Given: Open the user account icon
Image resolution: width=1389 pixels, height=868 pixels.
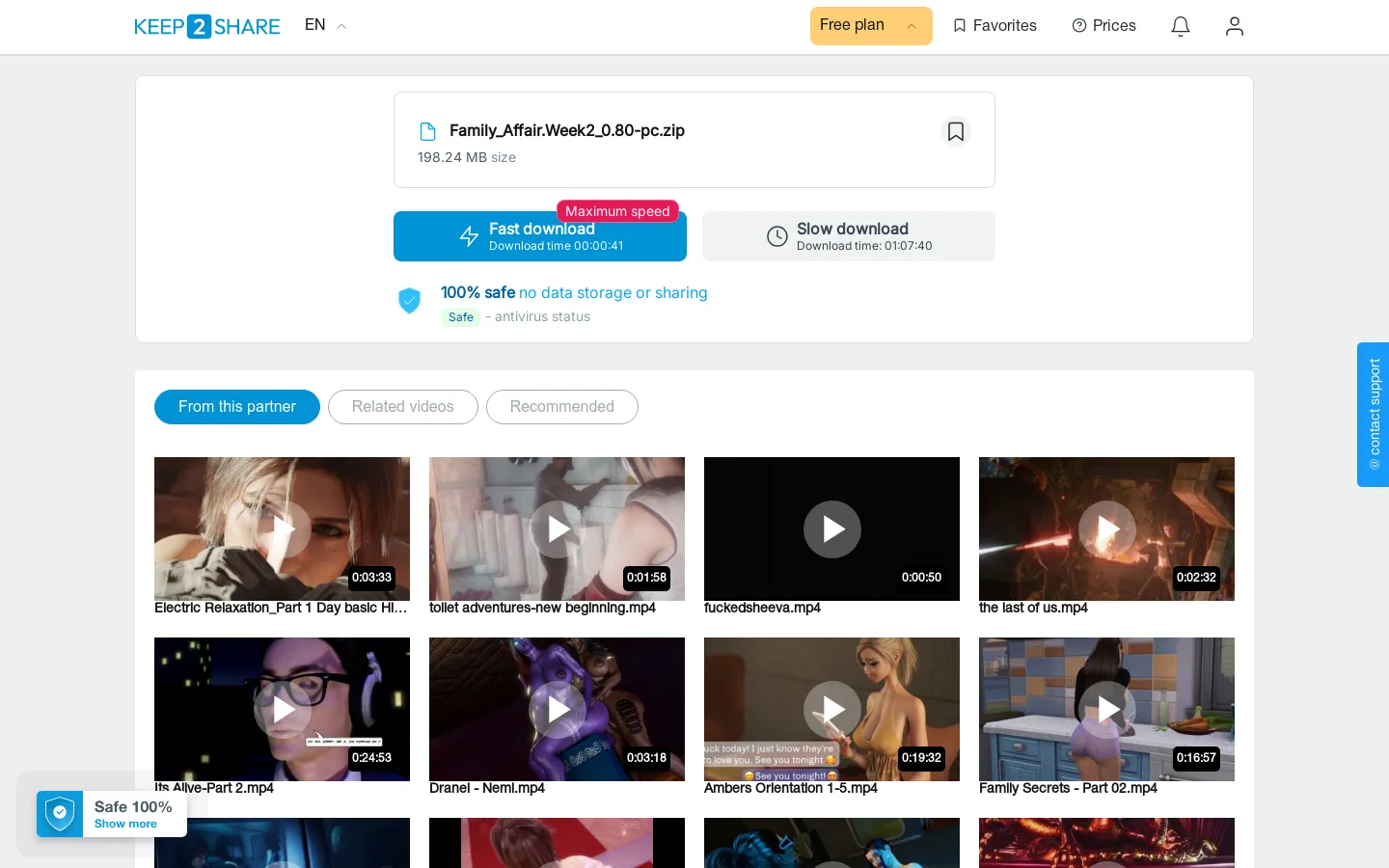Looking at the screenshot, I should click(x=1235, y=26).
